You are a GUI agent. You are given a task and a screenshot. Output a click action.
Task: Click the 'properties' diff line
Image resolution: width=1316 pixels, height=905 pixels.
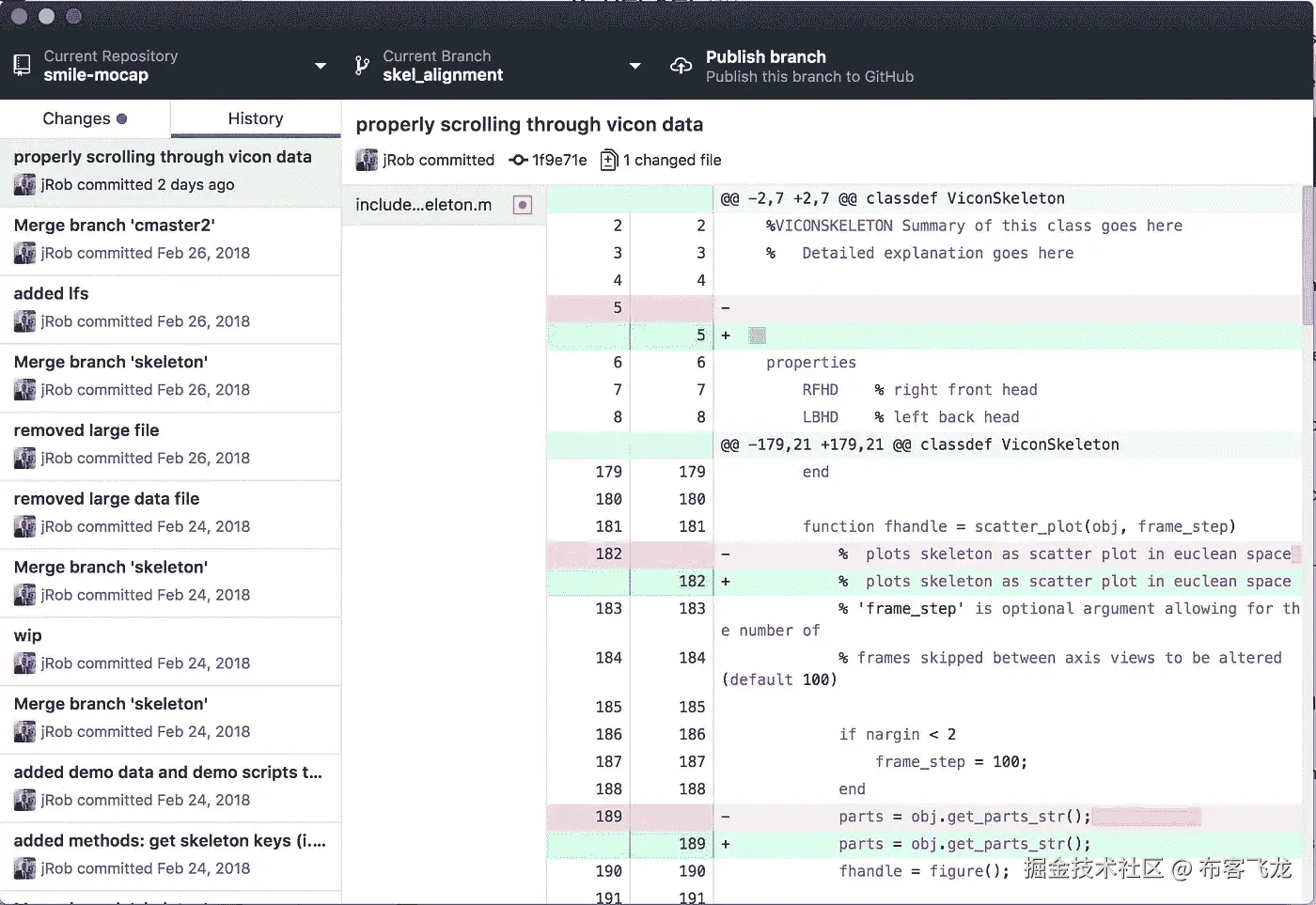(924, 362)
